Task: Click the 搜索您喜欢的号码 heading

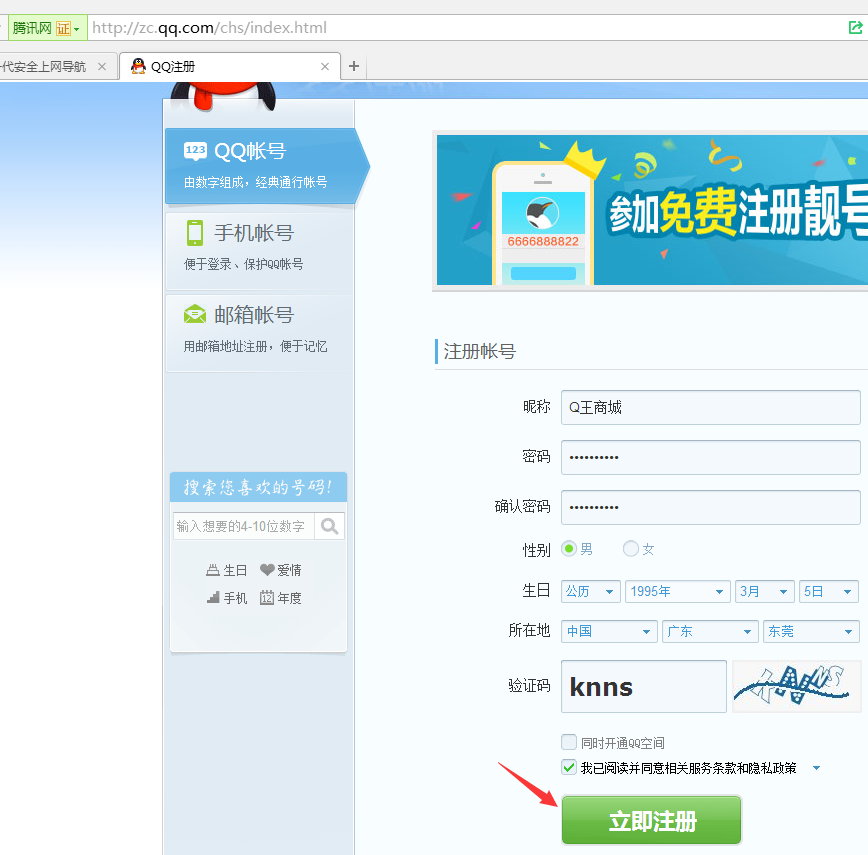Action: point(258,487)
